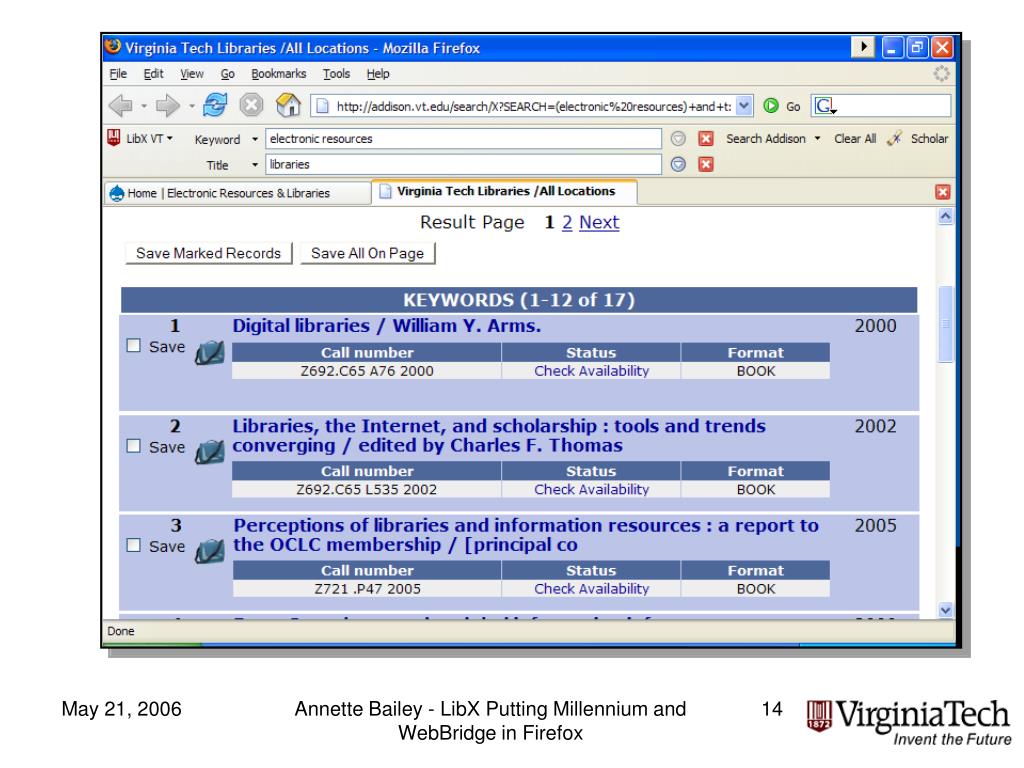Click the green Go button icon
This screenshot has width=1024, height=768.
[771, 105]
